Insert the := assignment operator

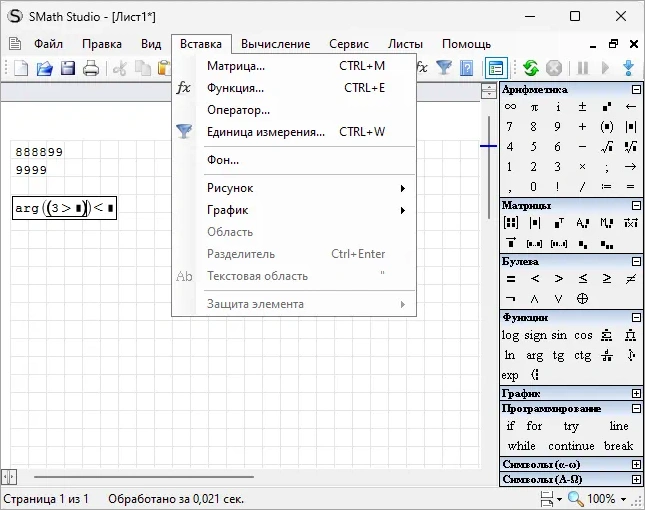coord(606,187)
